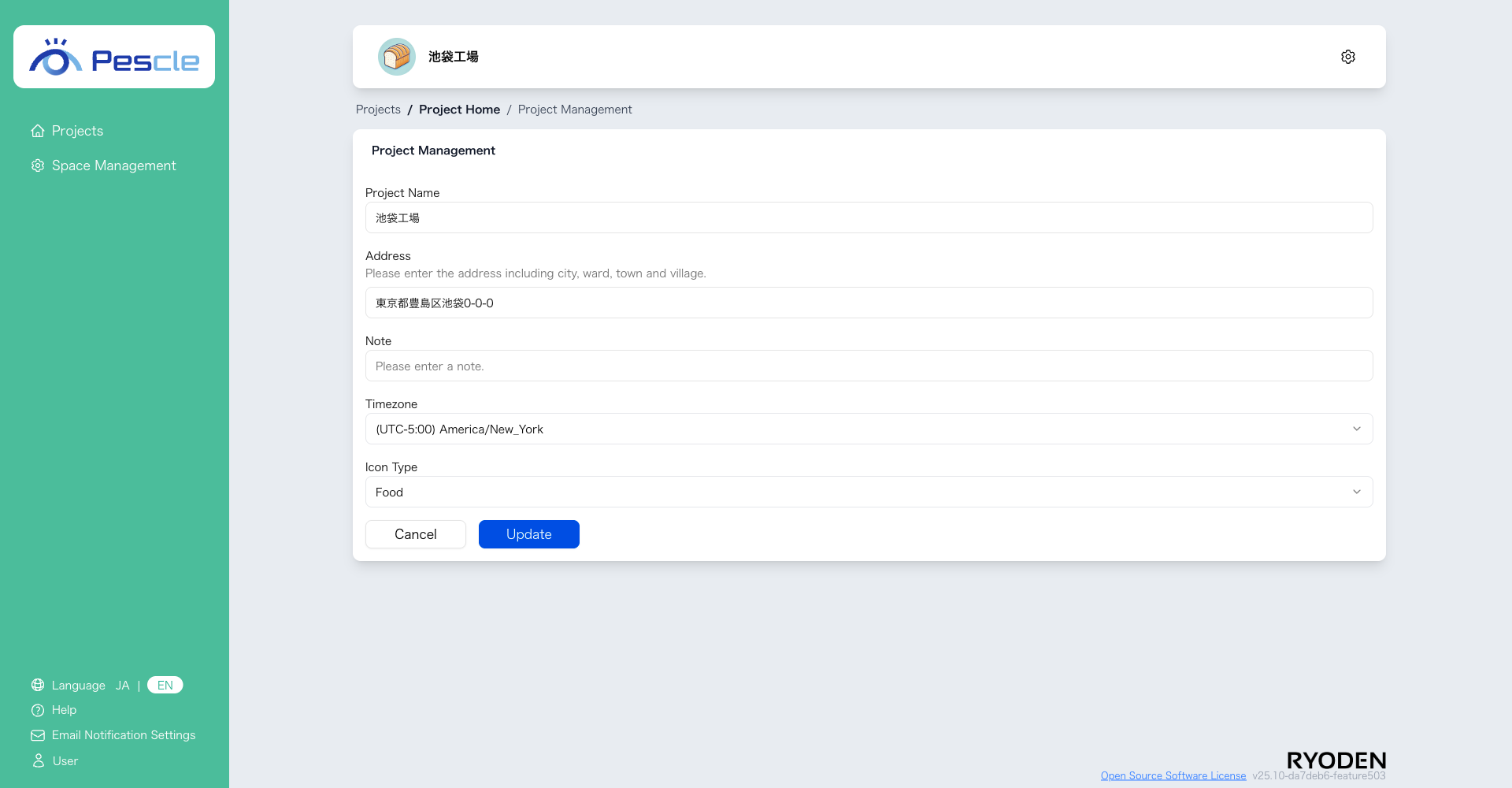Switch interface language to JA

[123, 685]
